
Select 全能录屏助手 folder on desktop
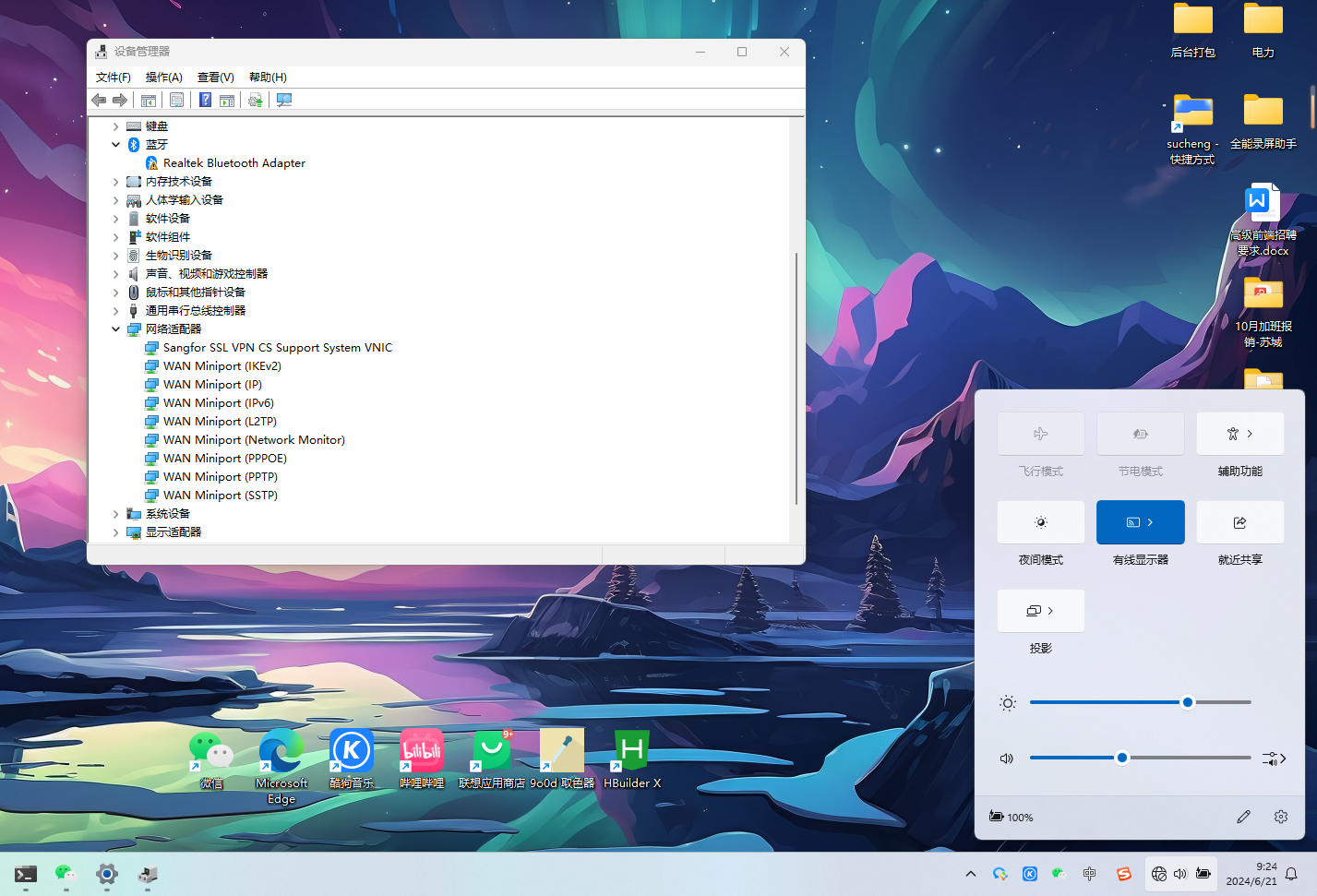click(x=1263, y=122)
